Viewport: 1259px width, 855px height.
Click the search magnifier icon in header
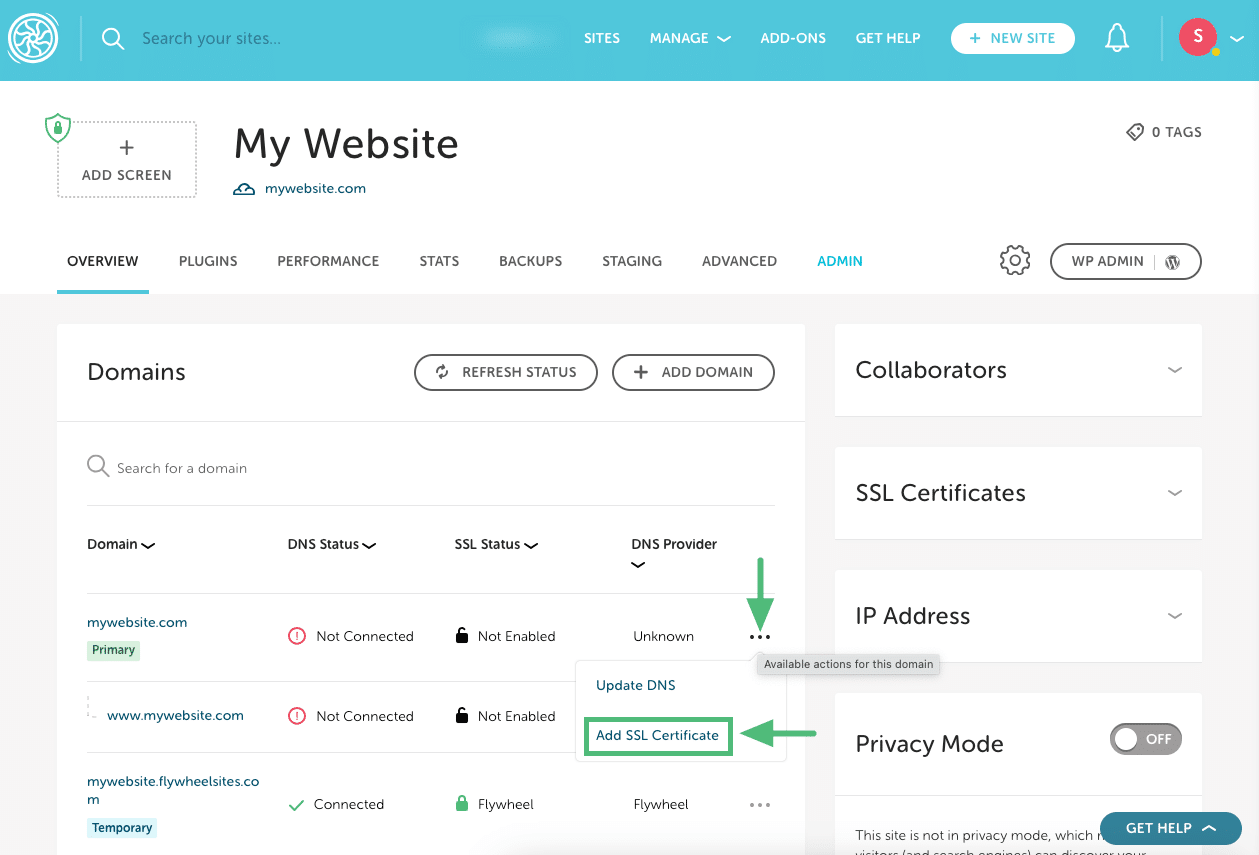pyautogui.click(x=113, y=39)
